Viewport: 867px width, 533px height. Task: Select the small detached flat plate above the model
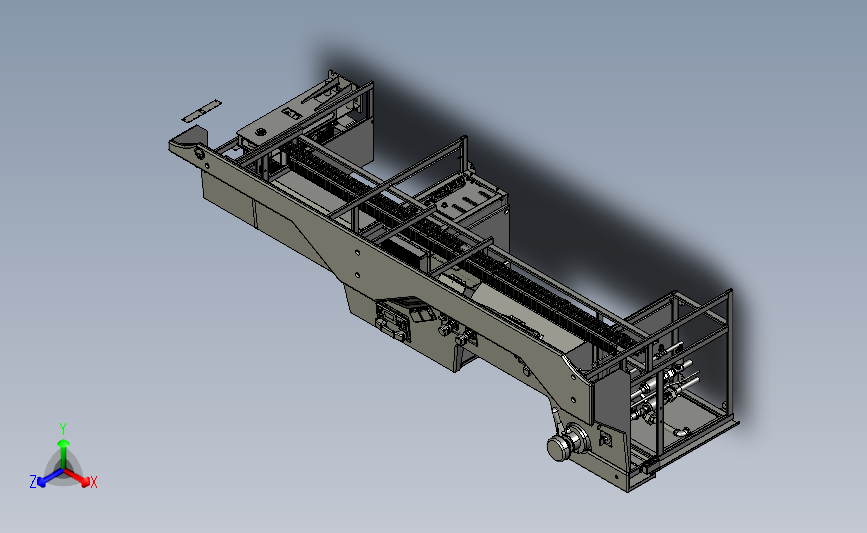tap(202, 111)
